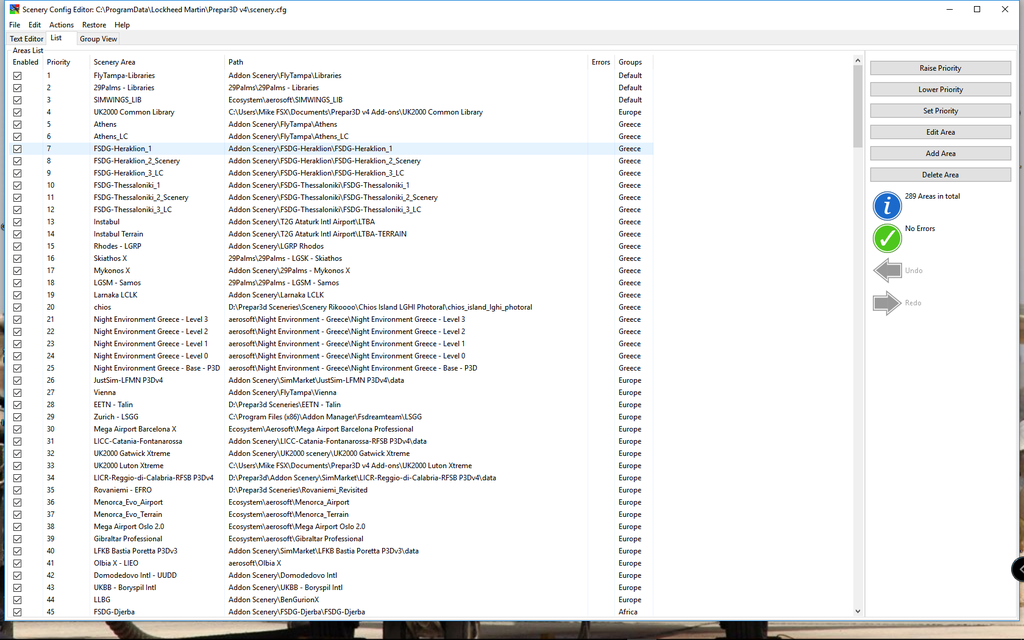Click the Add Area button
The height and width of the screenshot is (640, 1024).
pos(940,153)
